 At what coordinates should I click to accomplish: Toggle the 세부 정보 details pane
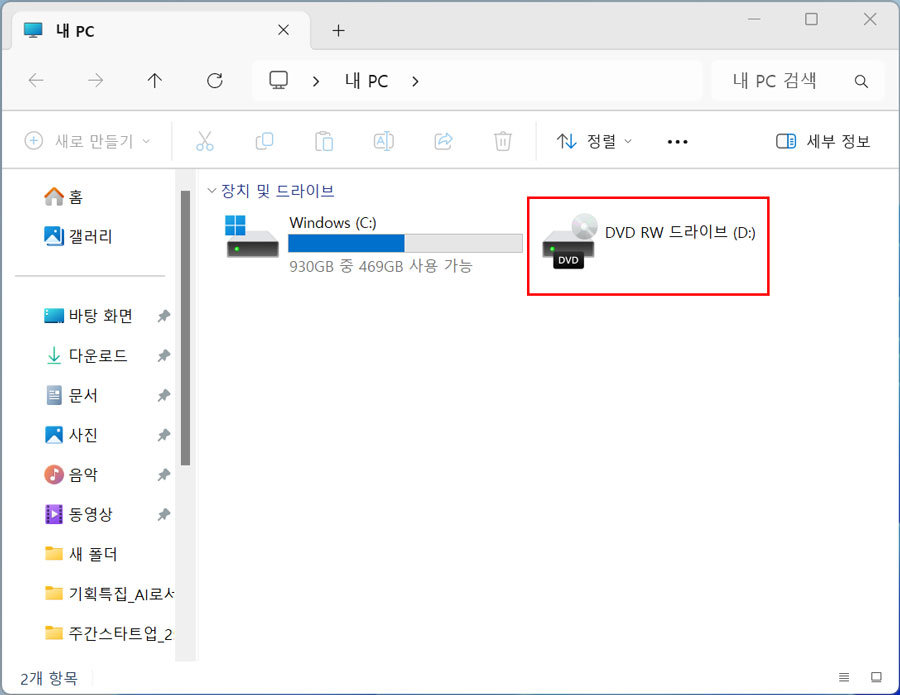(823, 141)
